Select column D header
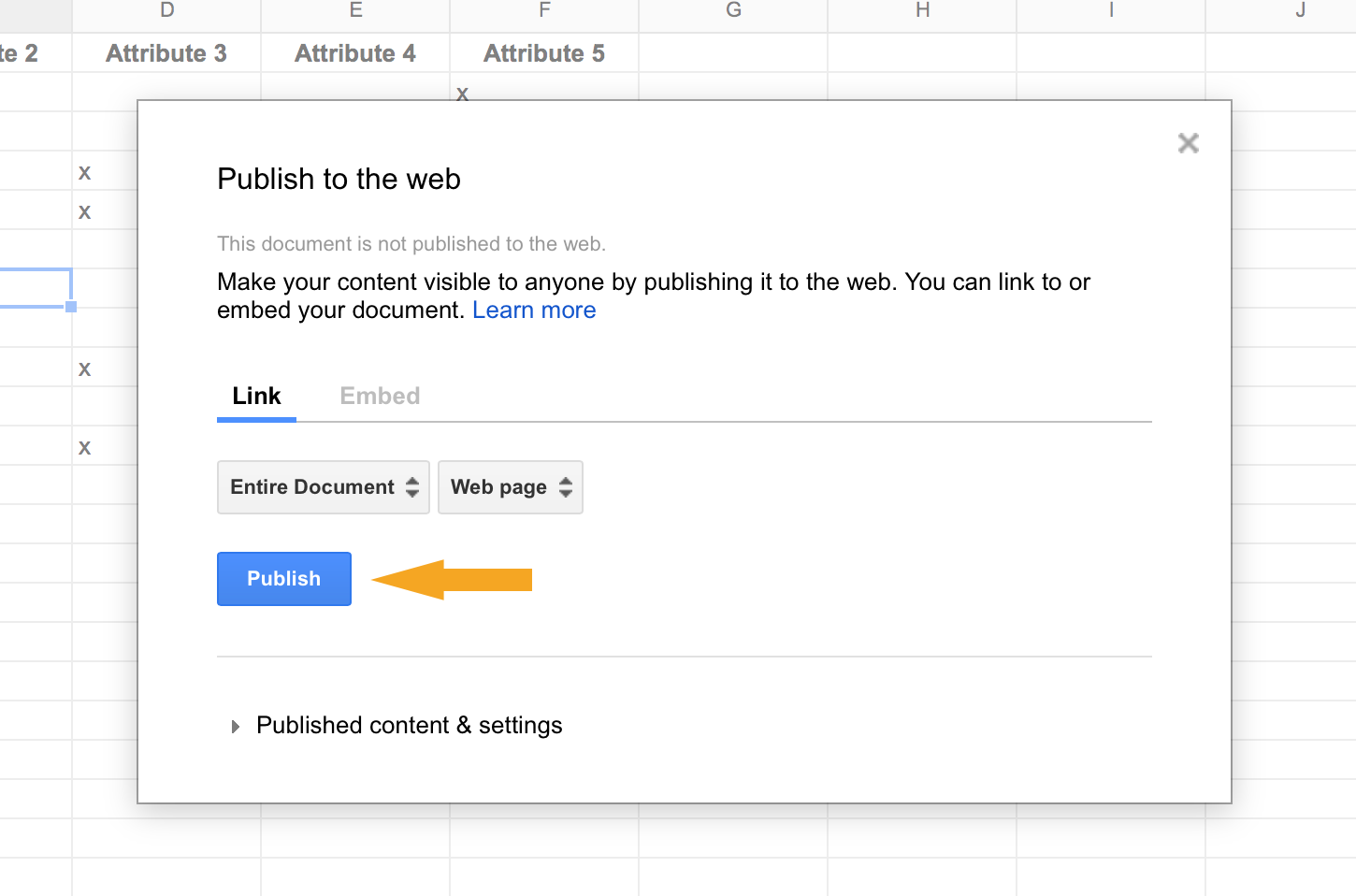 166,11
